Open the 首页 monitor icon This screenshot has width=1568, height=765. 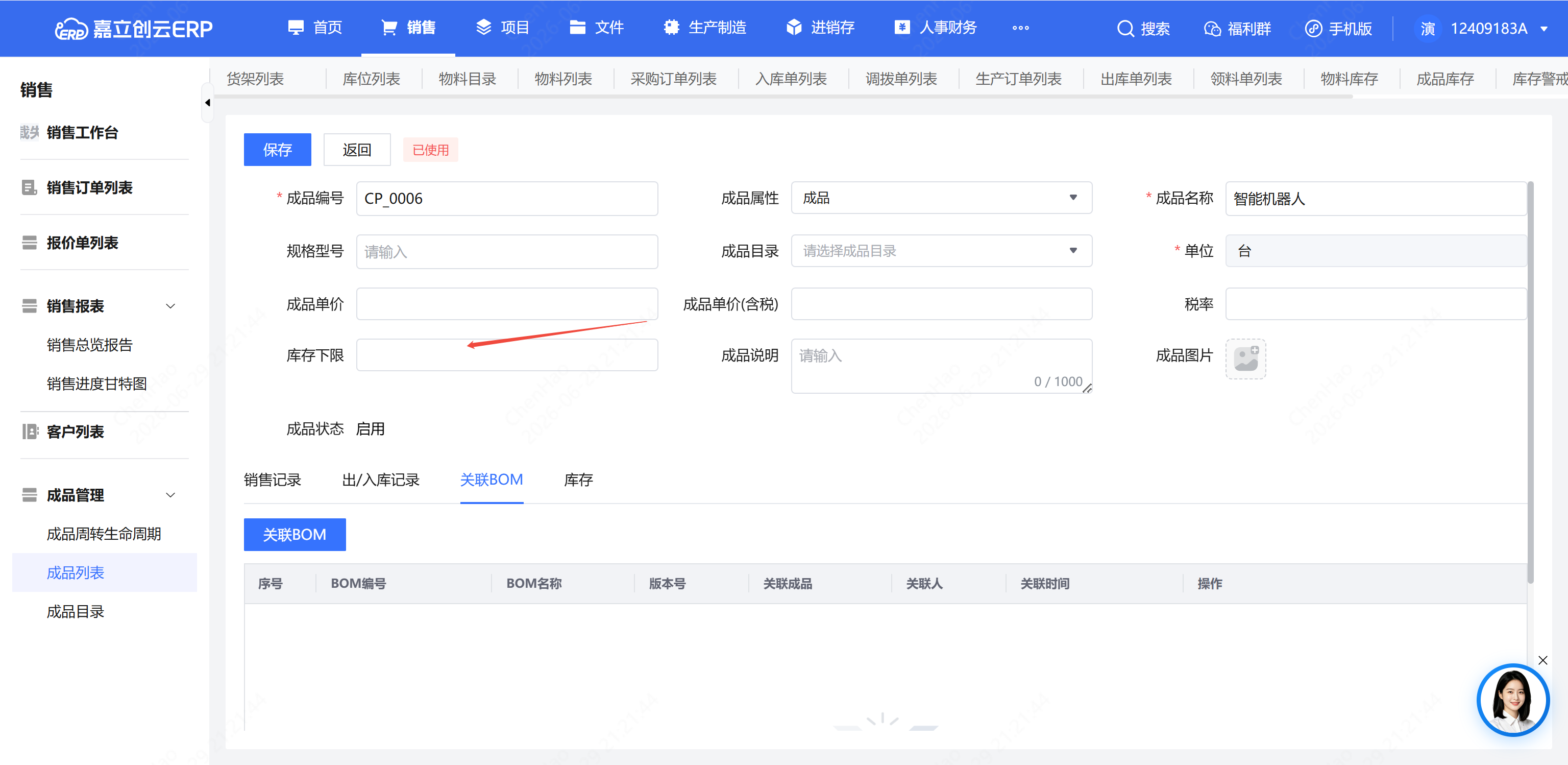coord(296,28)
